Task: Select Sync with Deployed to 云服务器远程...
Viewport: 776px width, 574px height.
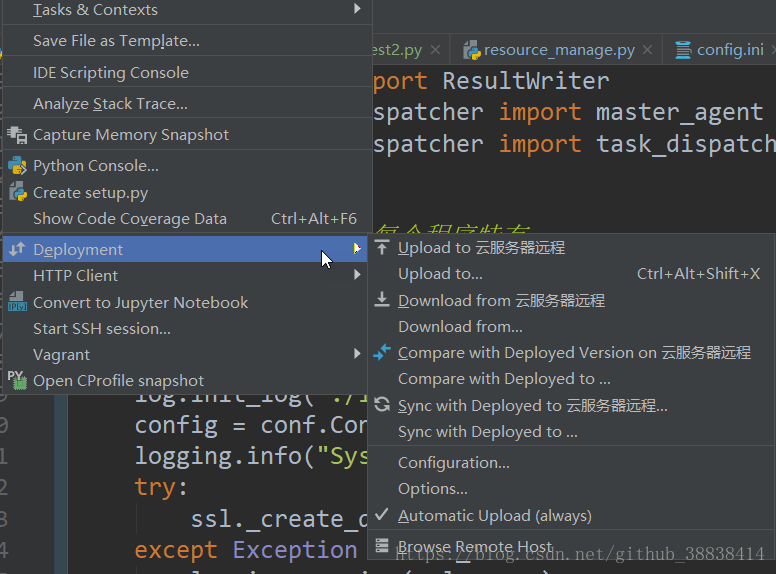Action: point(571,406)
